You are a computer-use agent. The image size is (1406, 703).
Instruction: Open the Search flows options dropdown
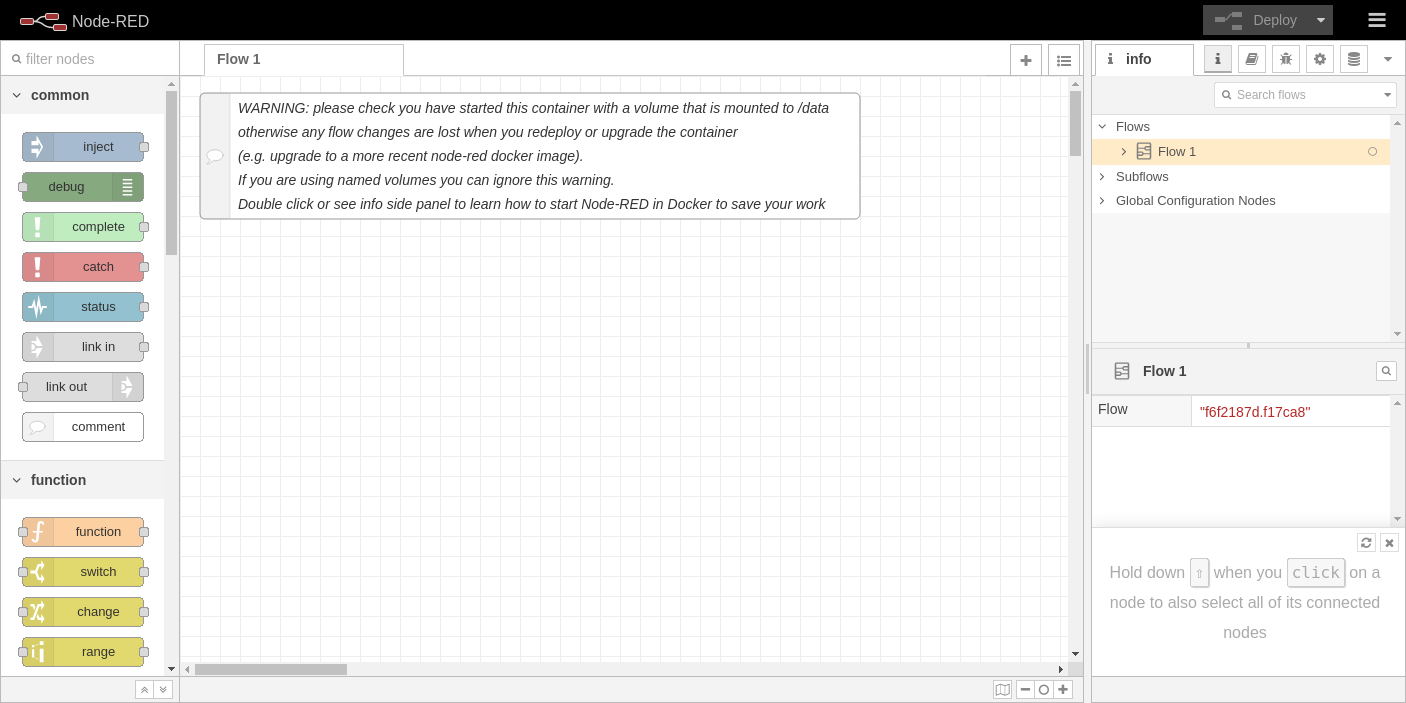coord(1387,95)
